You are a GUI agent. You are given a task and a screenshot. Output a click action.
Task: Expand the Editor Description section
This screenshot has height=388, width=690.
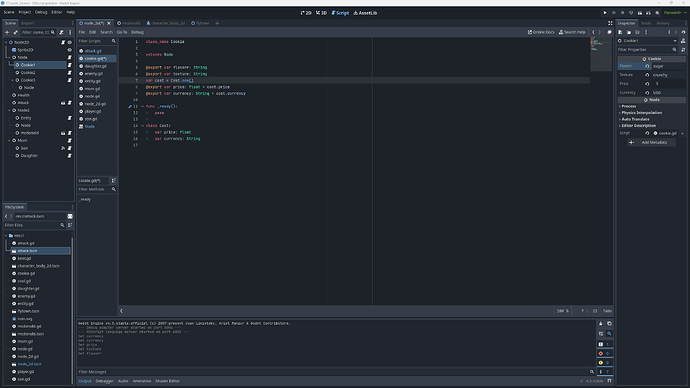point(638,125)
